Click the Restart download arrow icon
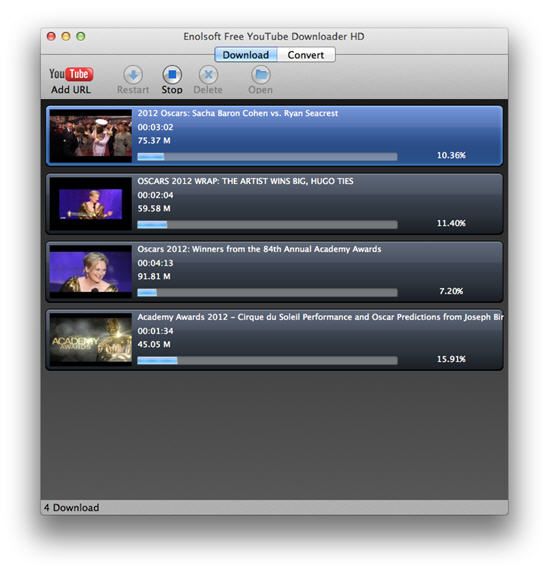This screenshot has width=550, height=573. coord(133,75)
